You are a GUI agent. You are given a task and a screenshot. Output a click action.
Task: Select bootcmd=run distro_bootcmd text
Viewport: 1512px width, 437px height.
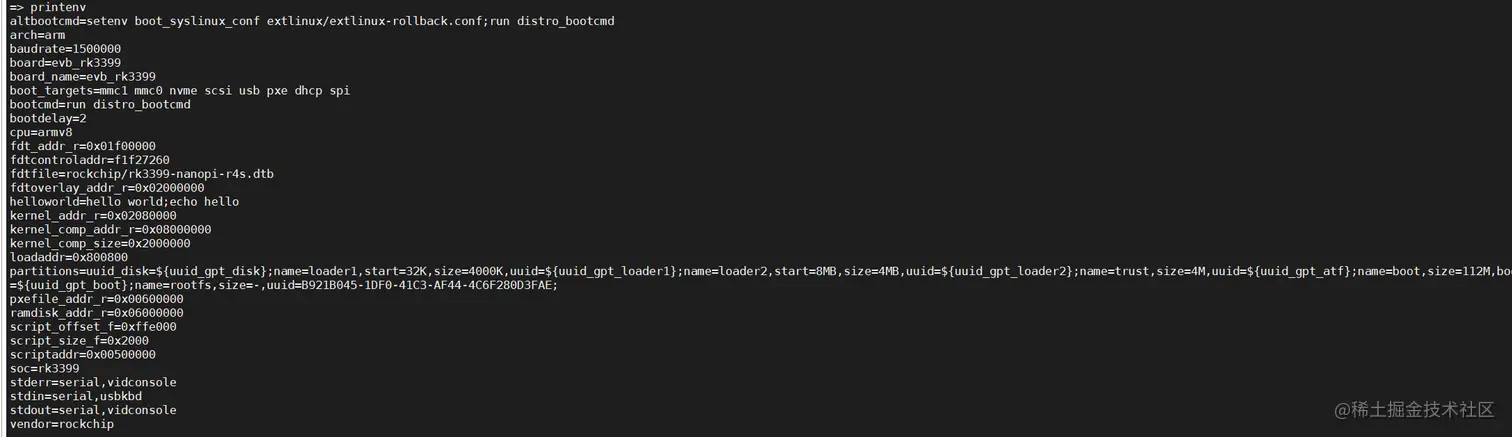coord(100,105)
